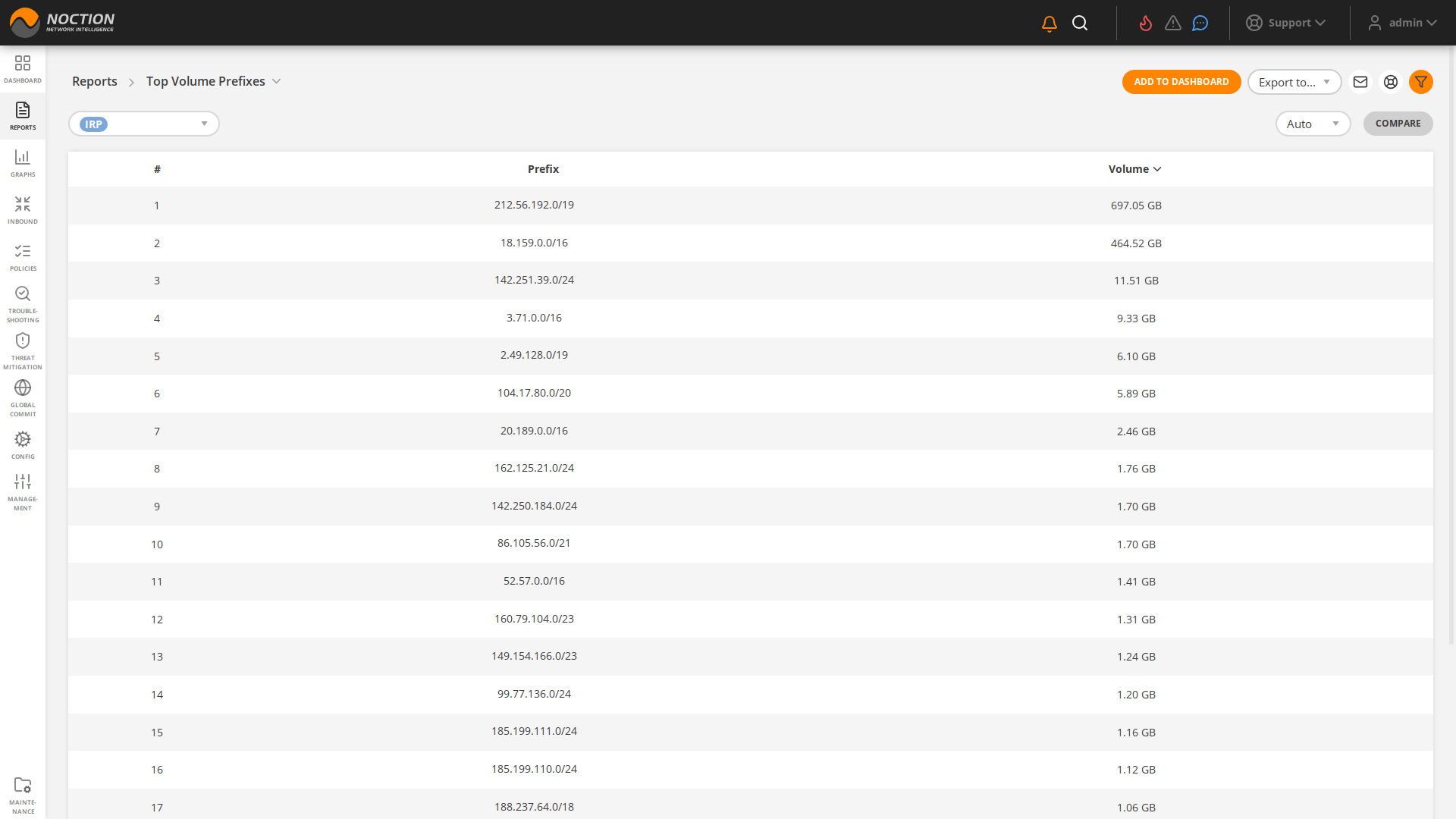Open the search magnifier icon

(x=1080, y=23)
